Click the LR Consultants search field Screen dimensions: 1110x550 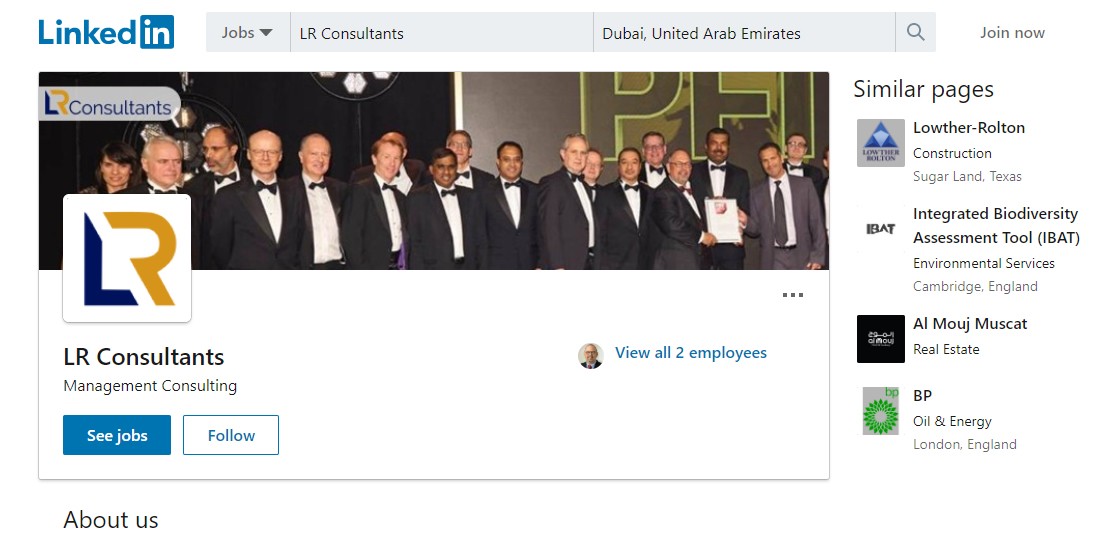click(x=440, y=33)
